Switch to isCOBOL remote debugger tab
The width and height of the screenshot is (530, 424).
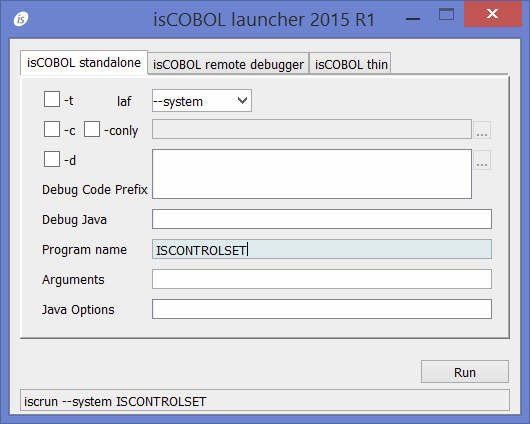(228, 64)
